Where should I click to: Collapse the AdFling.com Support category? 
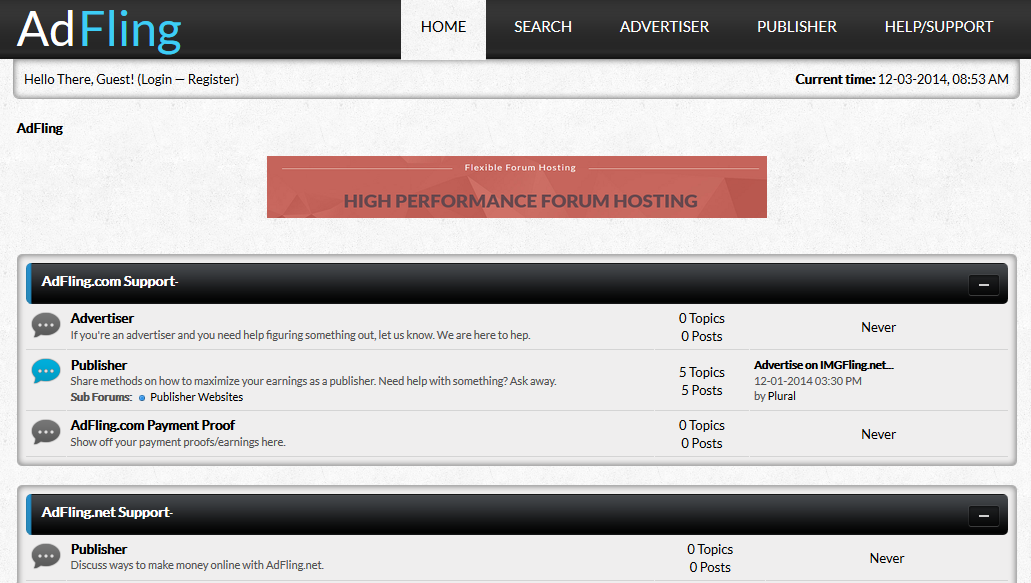click(984, 285)
